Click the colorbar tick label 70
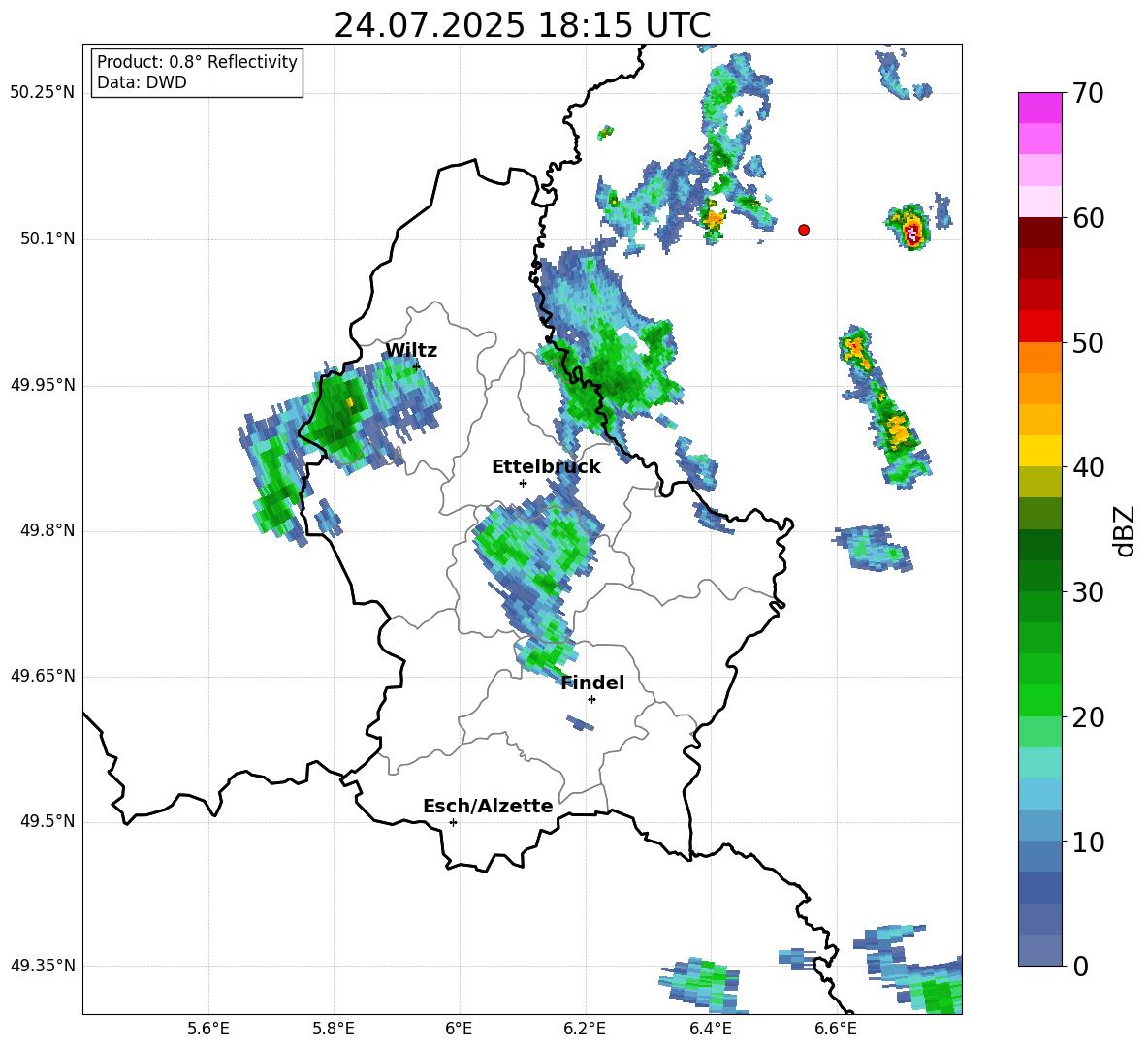Viewport: 1148px width, 1048px height. pos(1088,93)
